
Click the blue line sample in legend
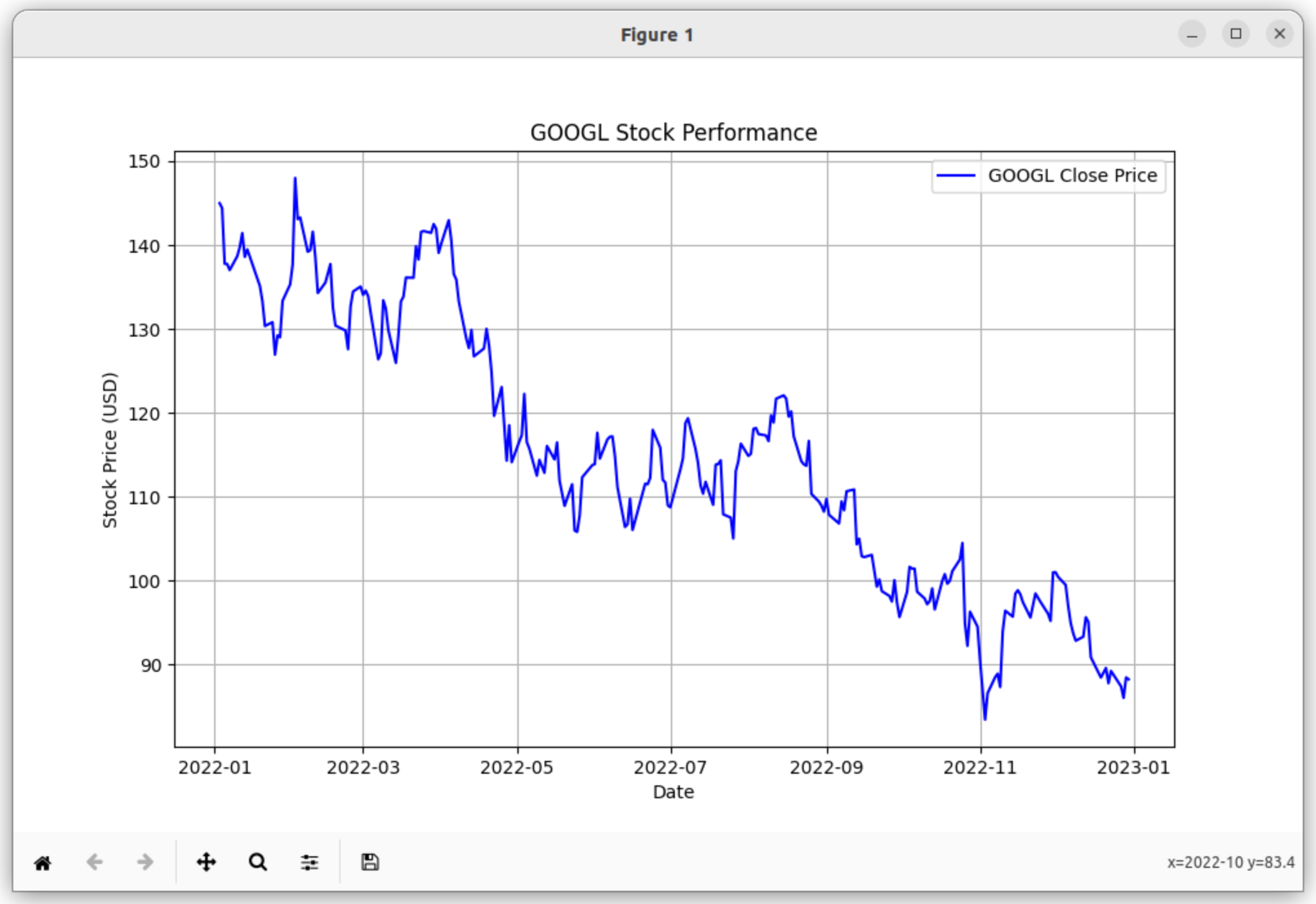tap(956, 175)
